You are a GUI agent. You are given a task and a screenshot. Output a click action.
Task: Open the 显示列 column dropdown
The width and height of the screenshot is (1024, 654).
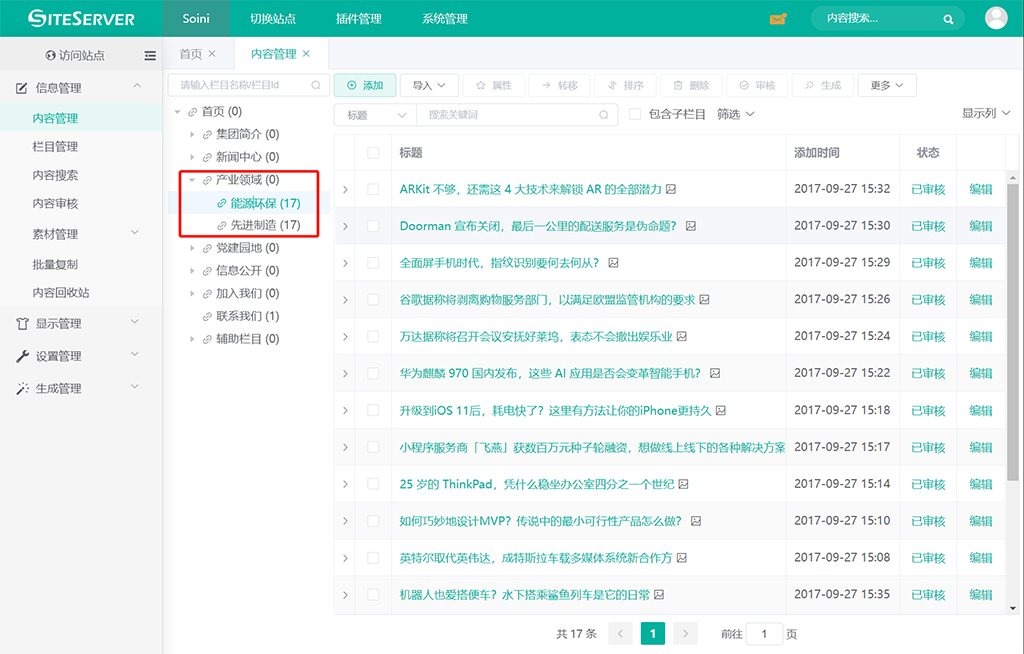984,114
